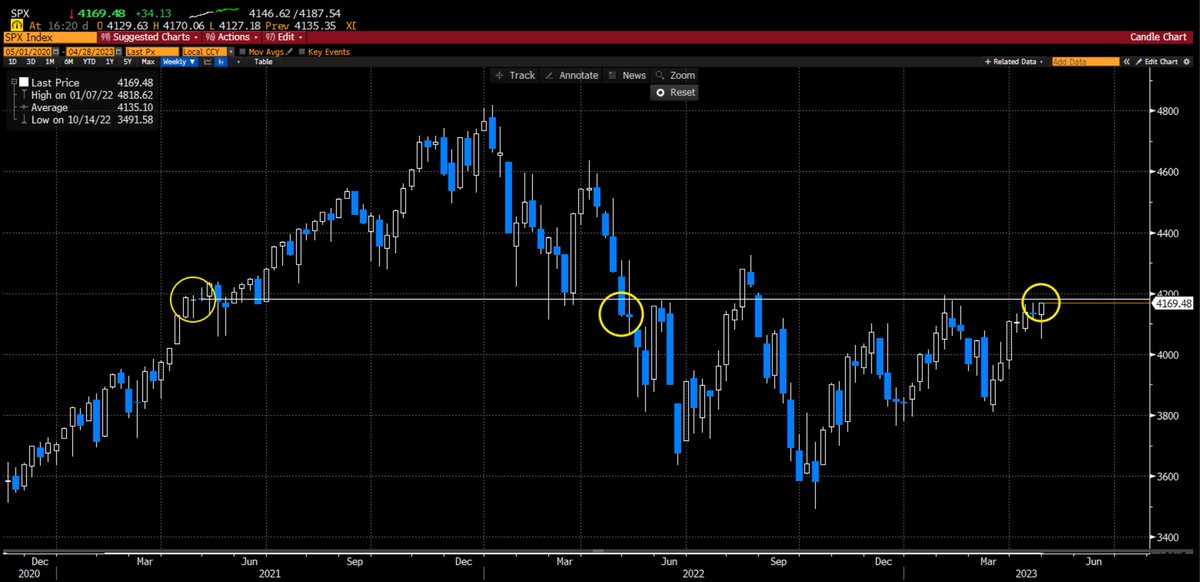
Task: Click the Add Data input field
Action: [1086, 62]
